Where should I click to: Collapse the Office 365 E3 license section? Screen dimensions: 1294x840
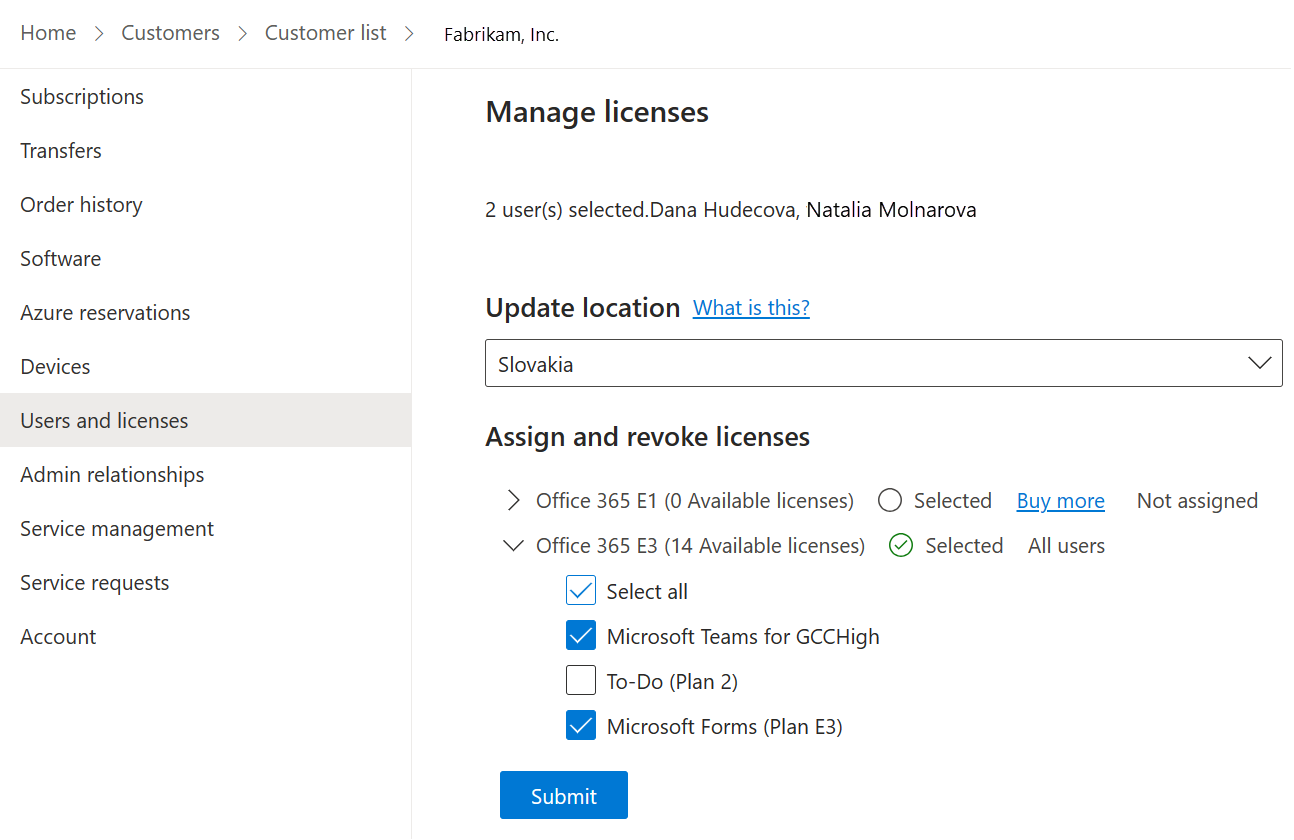(x=513, y=545)
